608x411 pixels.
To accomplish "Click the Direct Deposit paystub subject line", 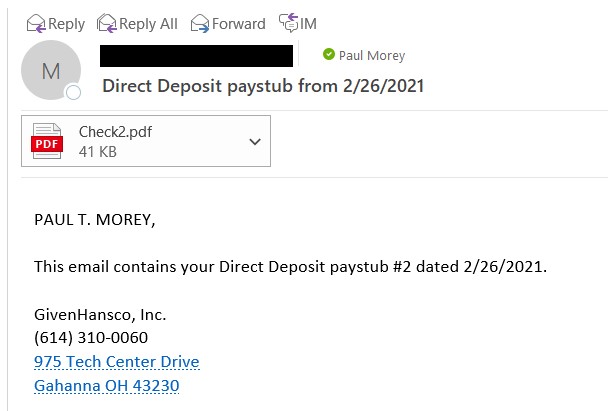I will tap(263, 86).
